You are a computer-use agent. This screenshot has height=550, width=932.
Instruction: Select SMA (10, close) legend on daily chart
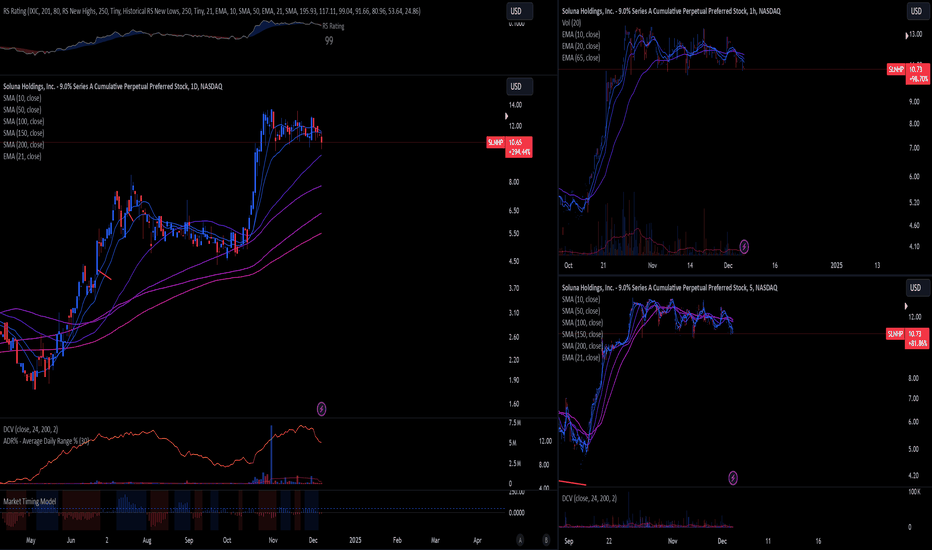22,98
